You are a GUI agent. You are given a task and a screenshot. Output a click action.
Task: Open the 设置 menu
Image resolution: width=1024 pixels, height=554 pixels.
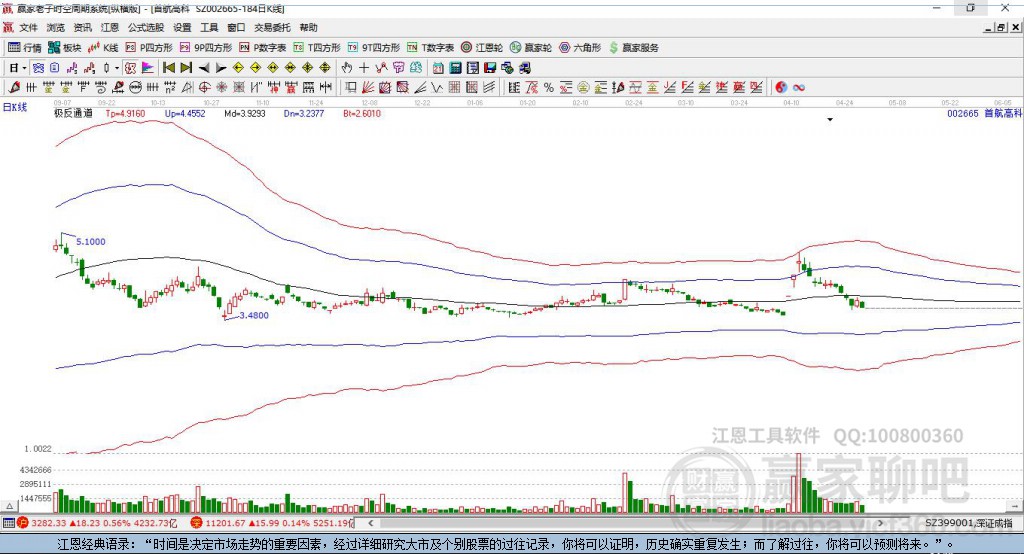pos(182,27)
